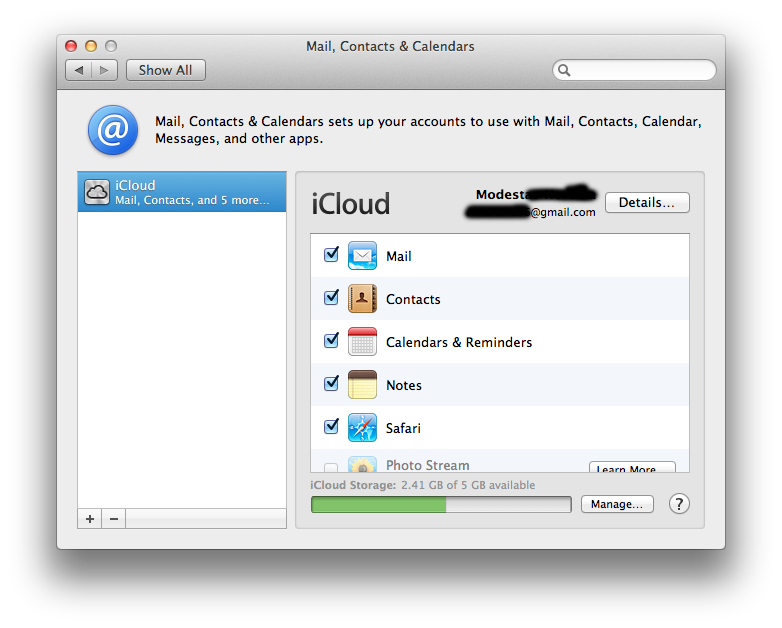
Task: Click the large 'iCloud' heading
Action: click(351, 204)
